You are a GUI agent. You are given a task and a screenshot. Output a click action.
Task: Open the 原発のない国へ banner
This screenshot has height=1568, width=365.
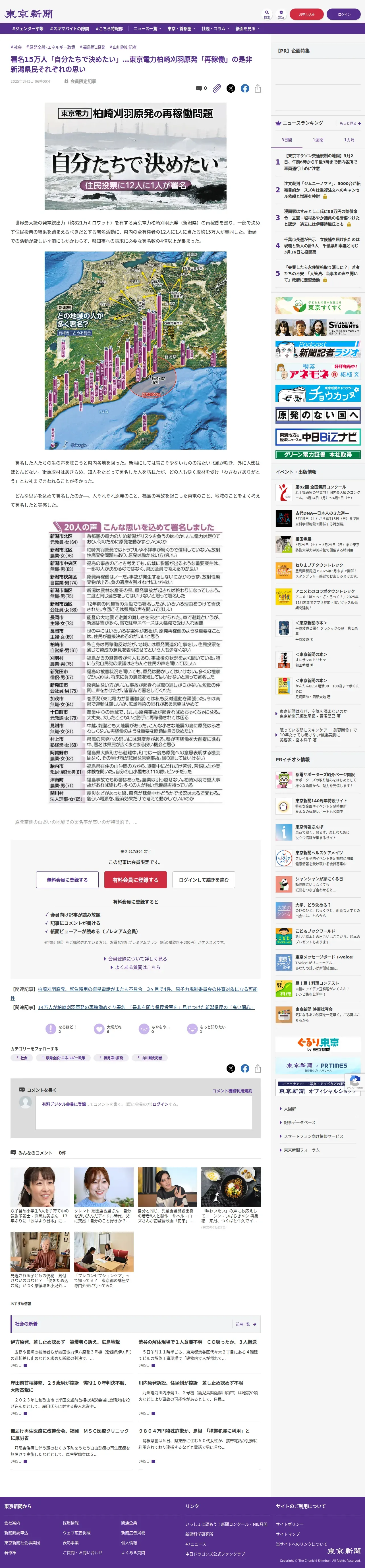(318, 415)
